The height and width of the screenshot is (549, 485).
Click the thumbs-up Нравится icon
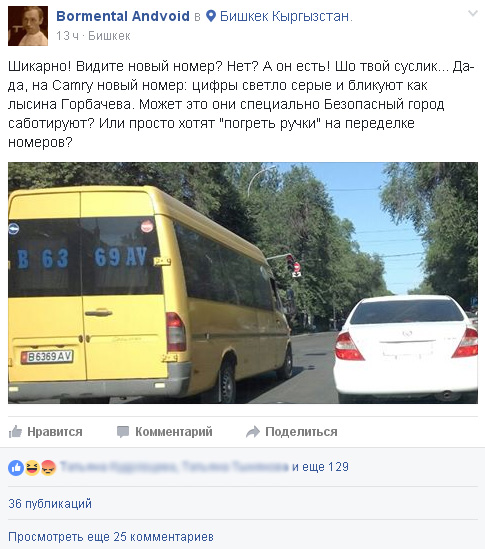pos(15,432)
